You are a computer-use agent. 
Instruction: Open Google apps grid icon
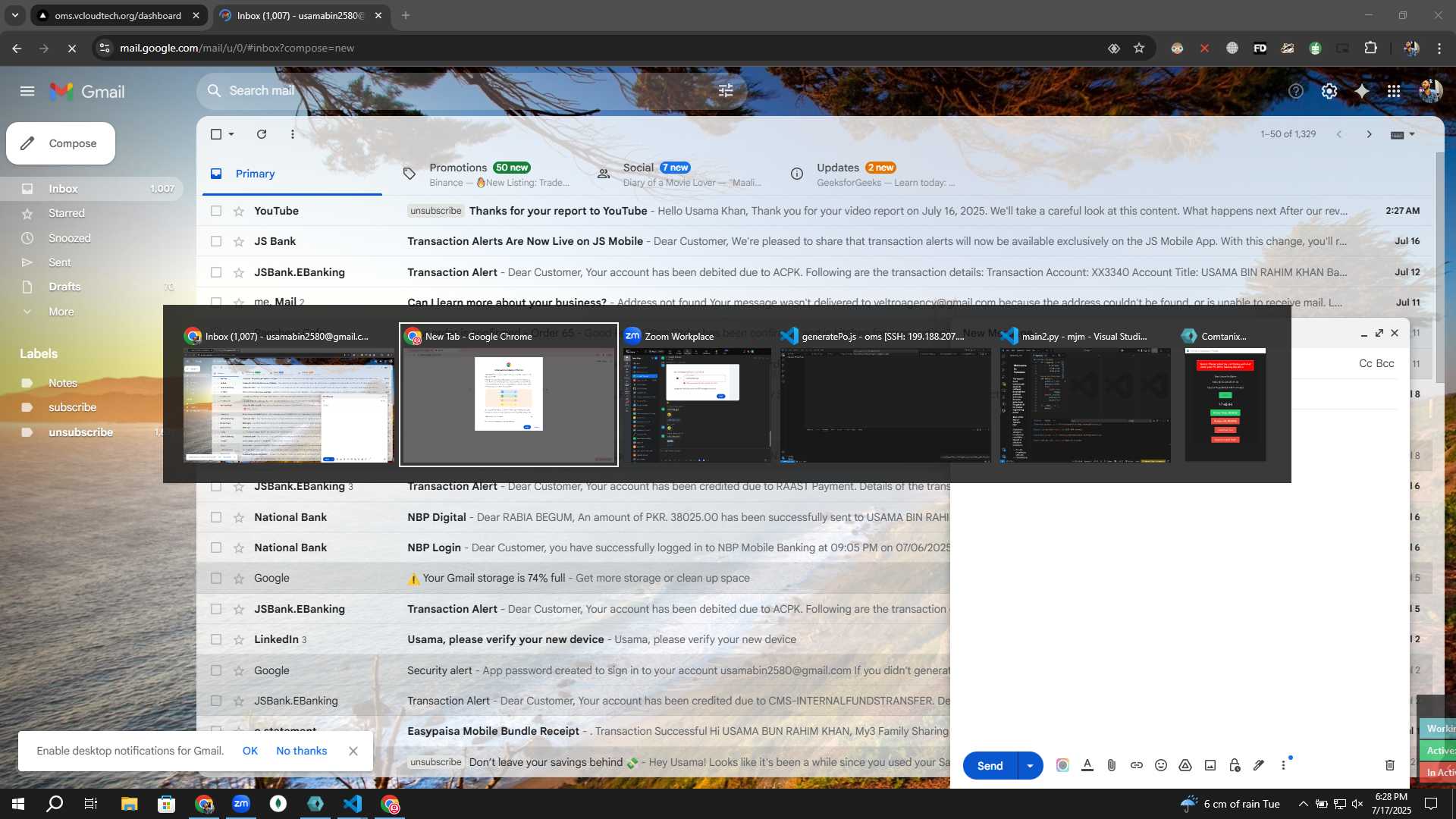point(1394,92)
